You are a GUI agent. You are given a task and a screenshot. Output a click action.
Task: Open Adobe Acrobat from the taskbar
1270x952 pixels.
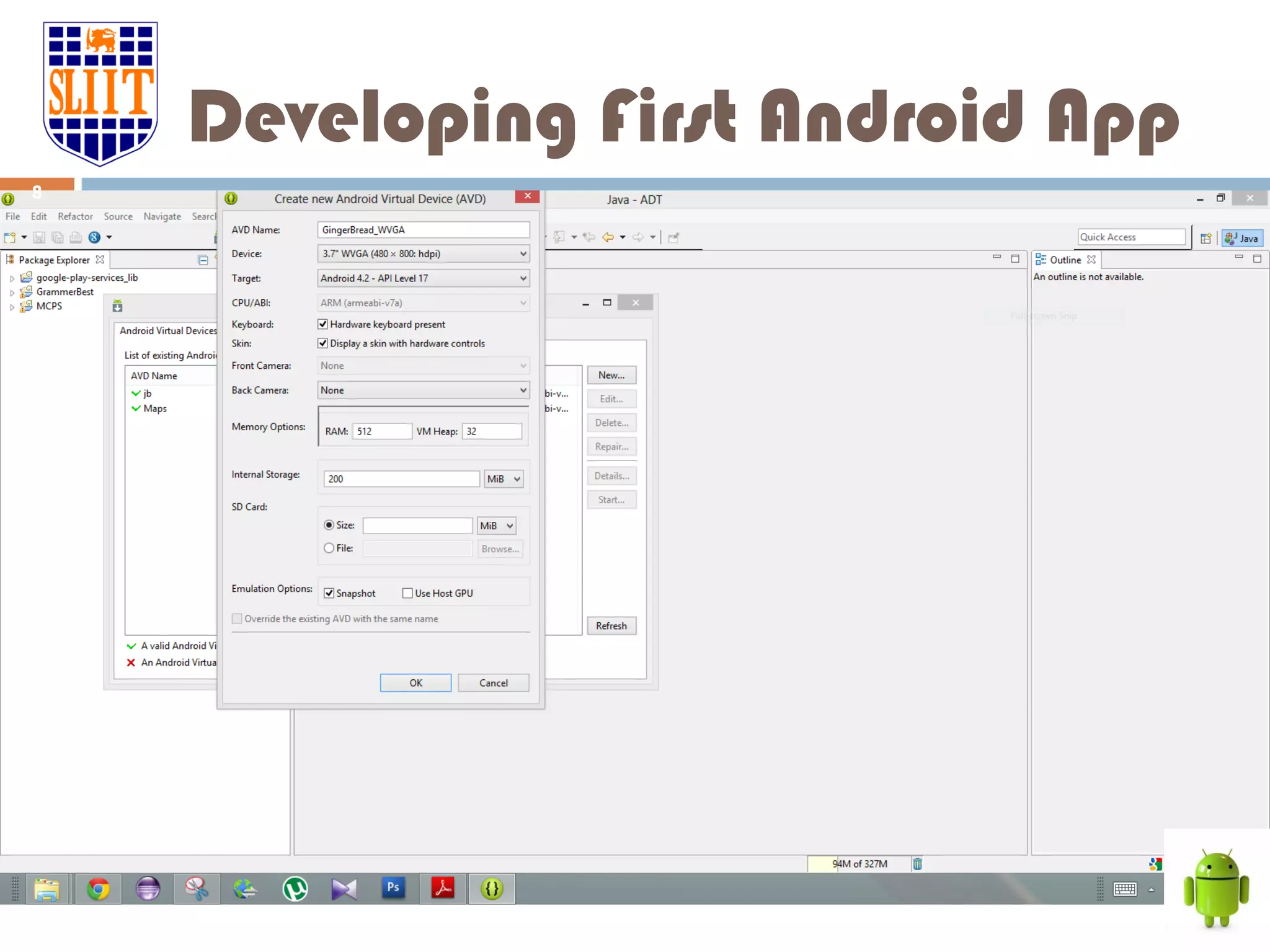coord(443,889)
